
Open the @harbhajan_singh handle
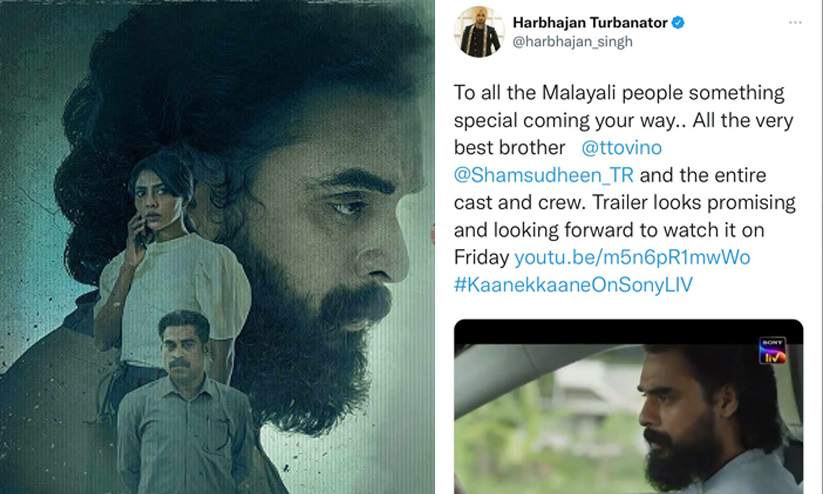pyautogui.click(x=572, y=41)
